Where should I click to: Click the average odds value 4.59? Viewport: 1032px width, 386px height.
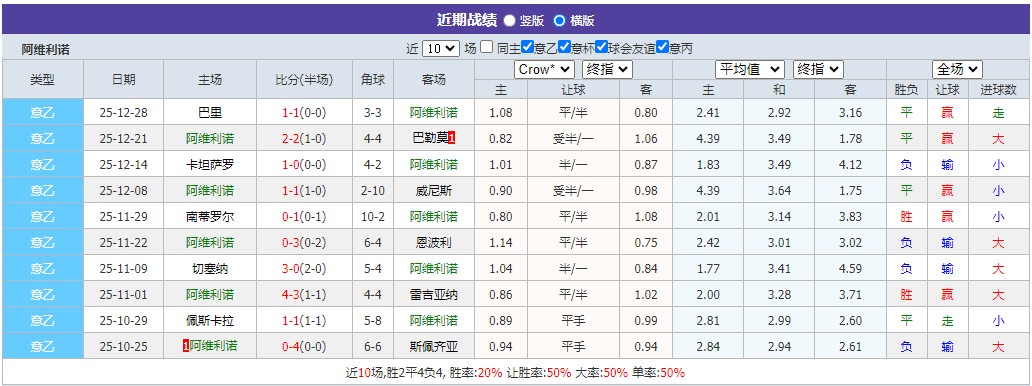coord(850,269)
